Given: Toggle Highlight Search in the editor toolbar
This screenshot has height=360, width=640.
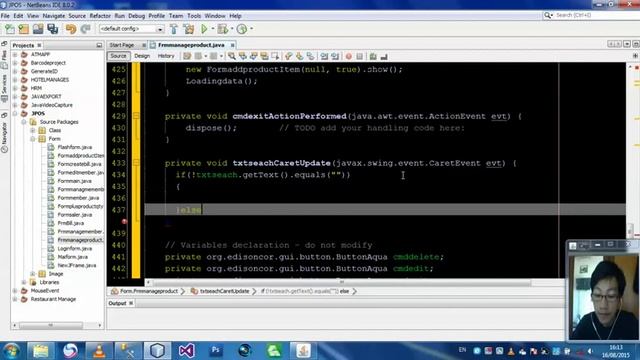Looking at the screenshot, I should point(264,56).
